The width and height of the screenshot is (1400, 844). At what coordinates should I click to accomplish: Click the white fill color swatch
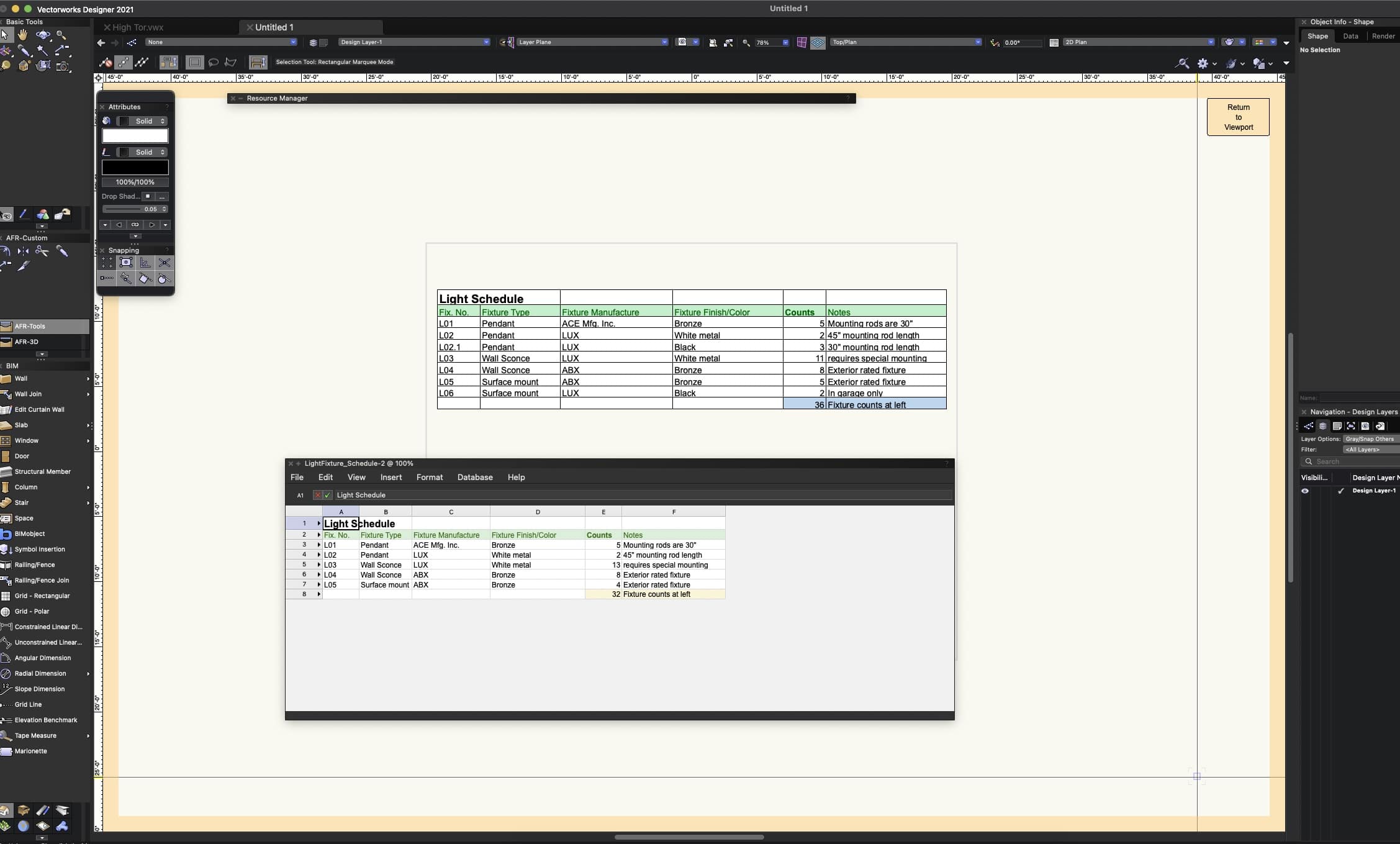(x=135, y=135)
